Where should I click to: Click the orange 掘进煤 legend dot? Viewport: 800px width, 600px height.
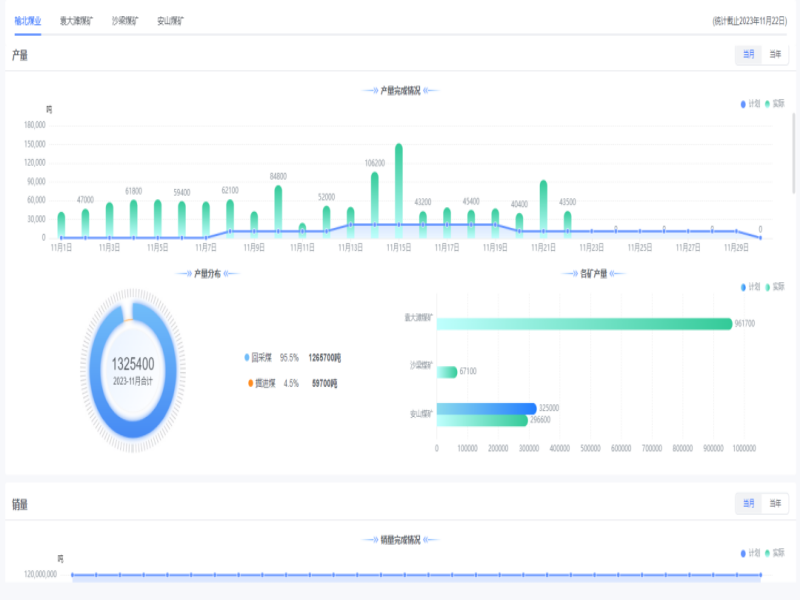click(247, 383)
